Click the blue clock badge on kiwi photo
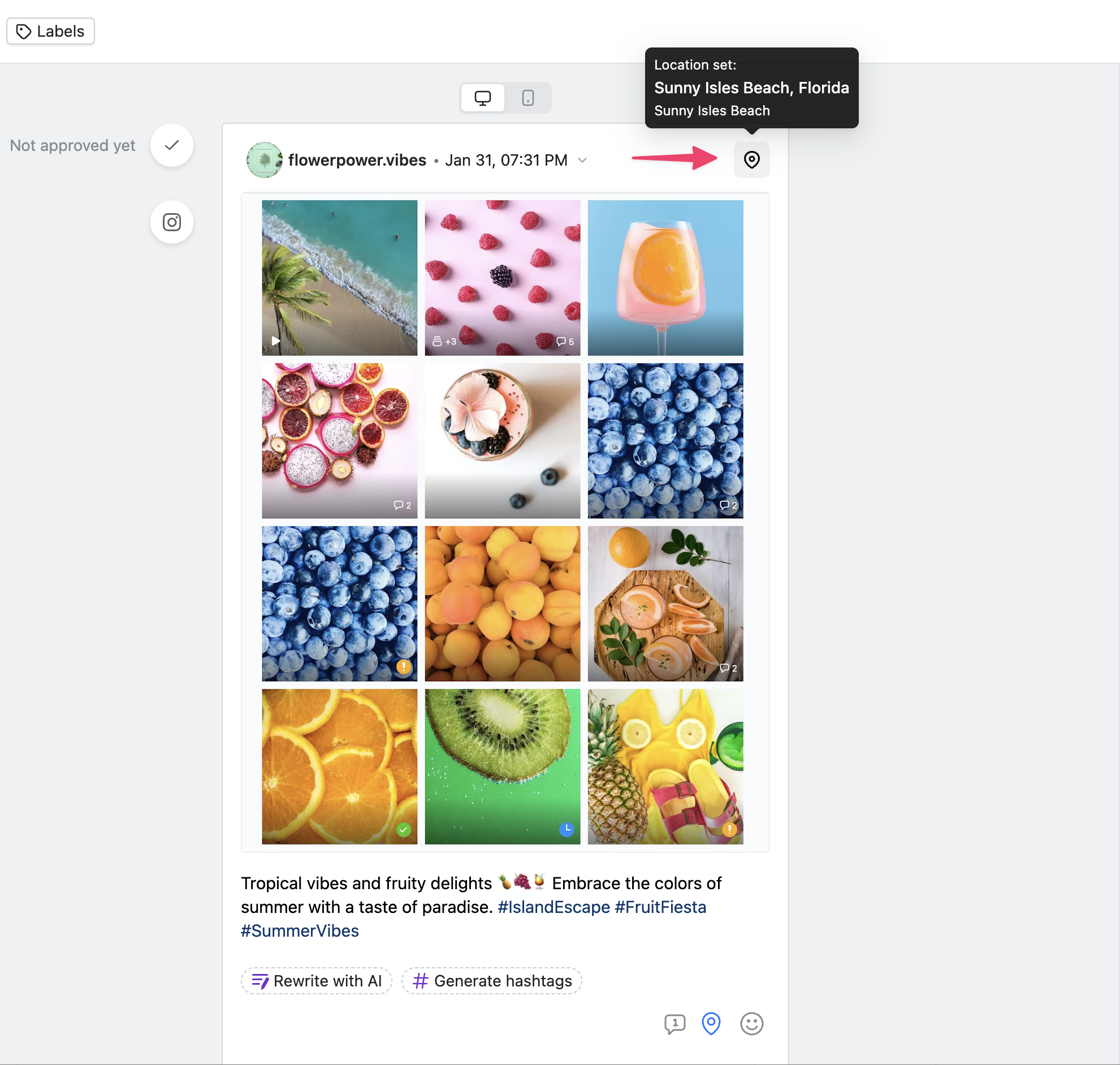This screenshot has width=1120, height=1065. [566, 829]
